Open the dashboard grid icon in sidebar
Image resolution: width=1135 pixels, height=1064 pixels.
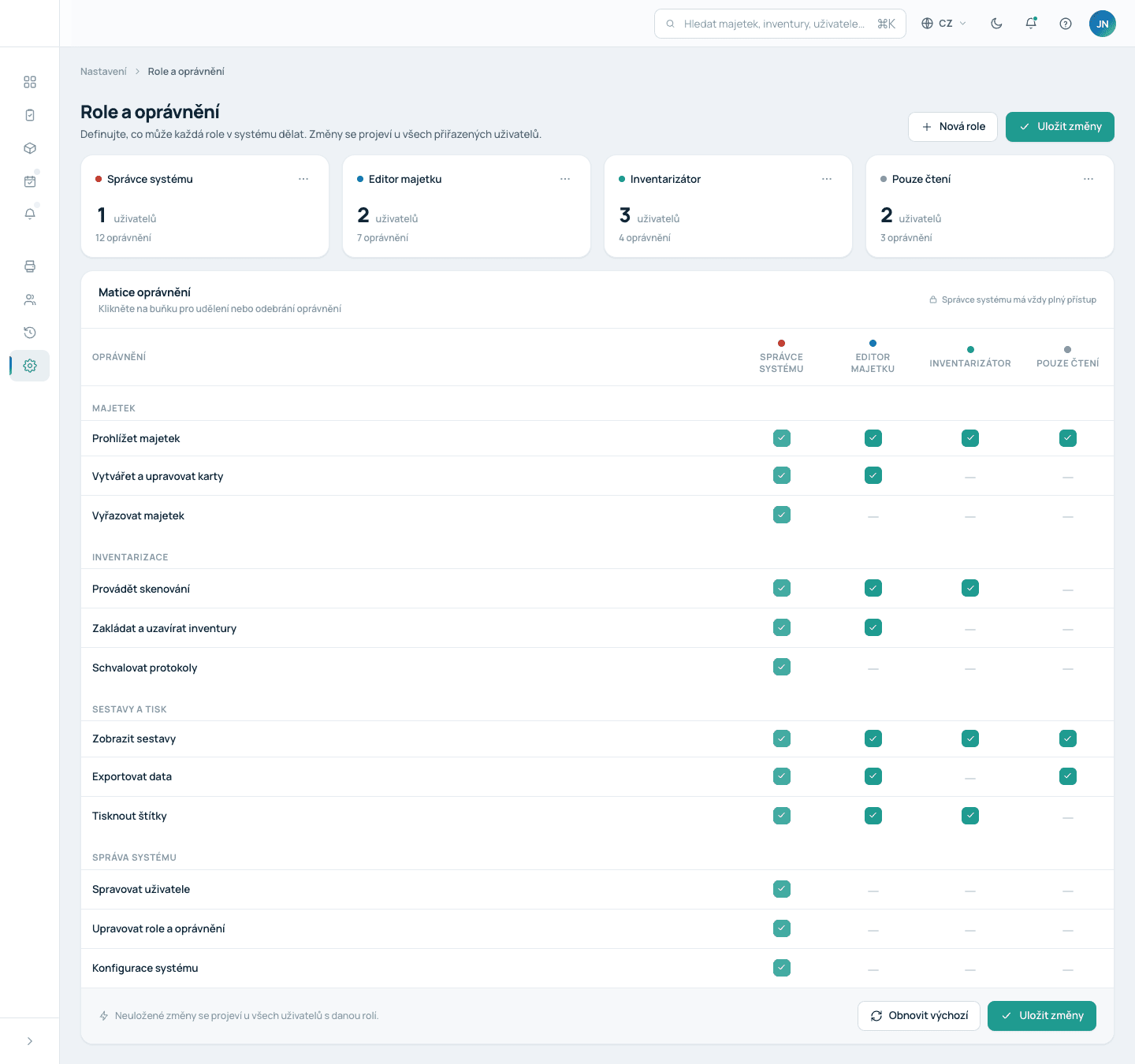coord(30,82)
